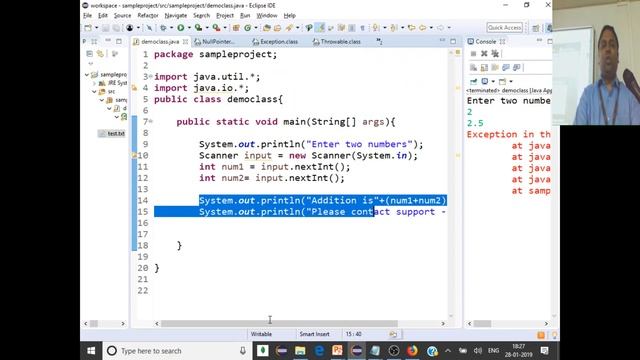Open Microsoft Edge from taskbar
The width and height of the screenshot is (640, 360).
click(x=319, y=351)
